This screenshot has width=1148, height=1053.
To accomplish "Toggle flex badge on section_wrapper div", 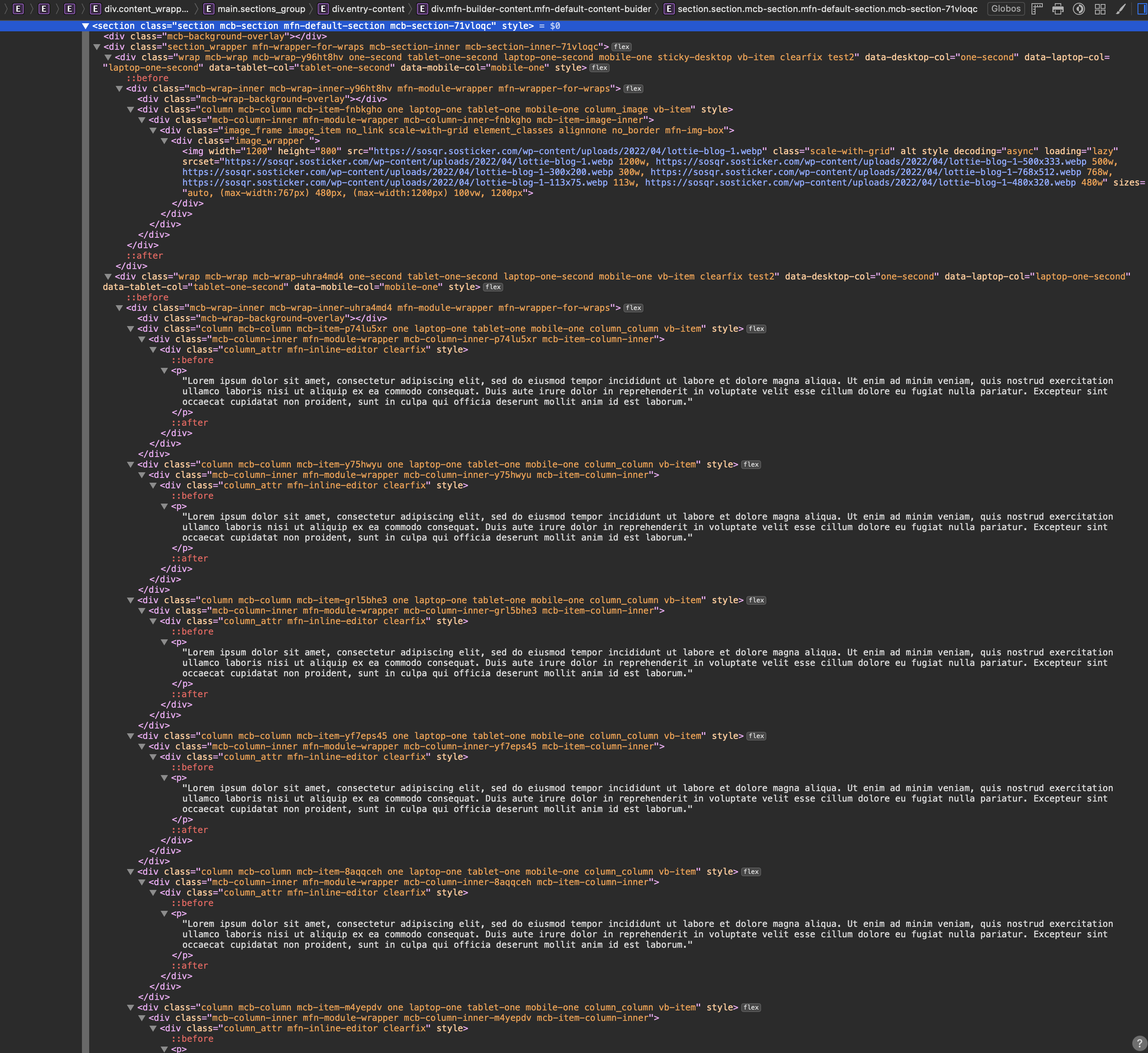I will coord(621,47).
